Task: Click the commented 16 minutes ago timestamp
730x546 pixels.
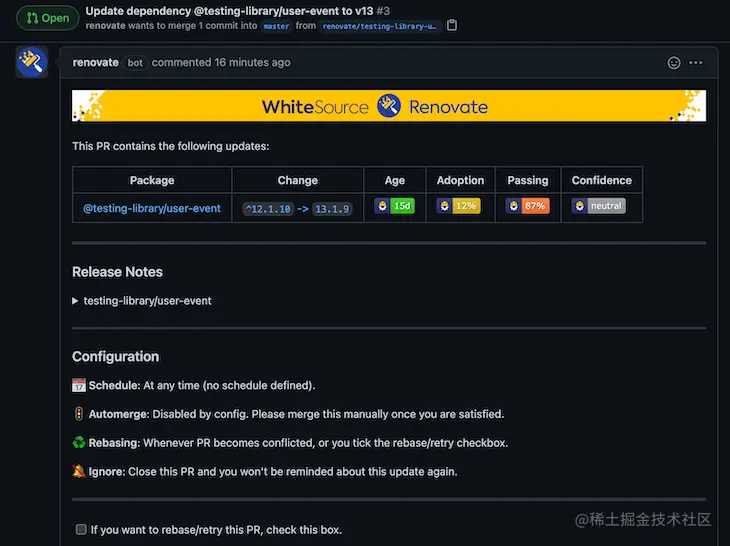Action: point(221,62)
